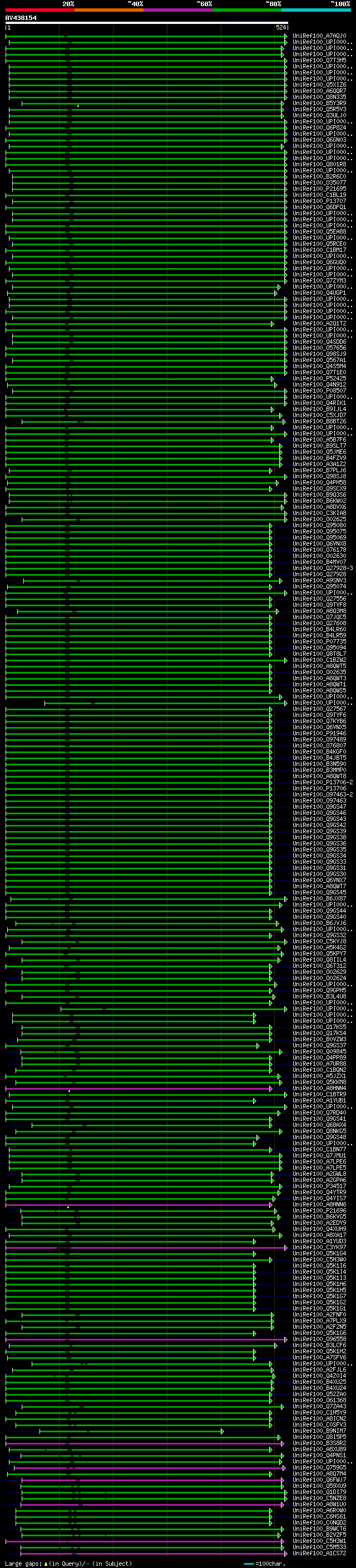
Task: Select hit label UniRef100_Q27928-3
Action: point(323,568)
